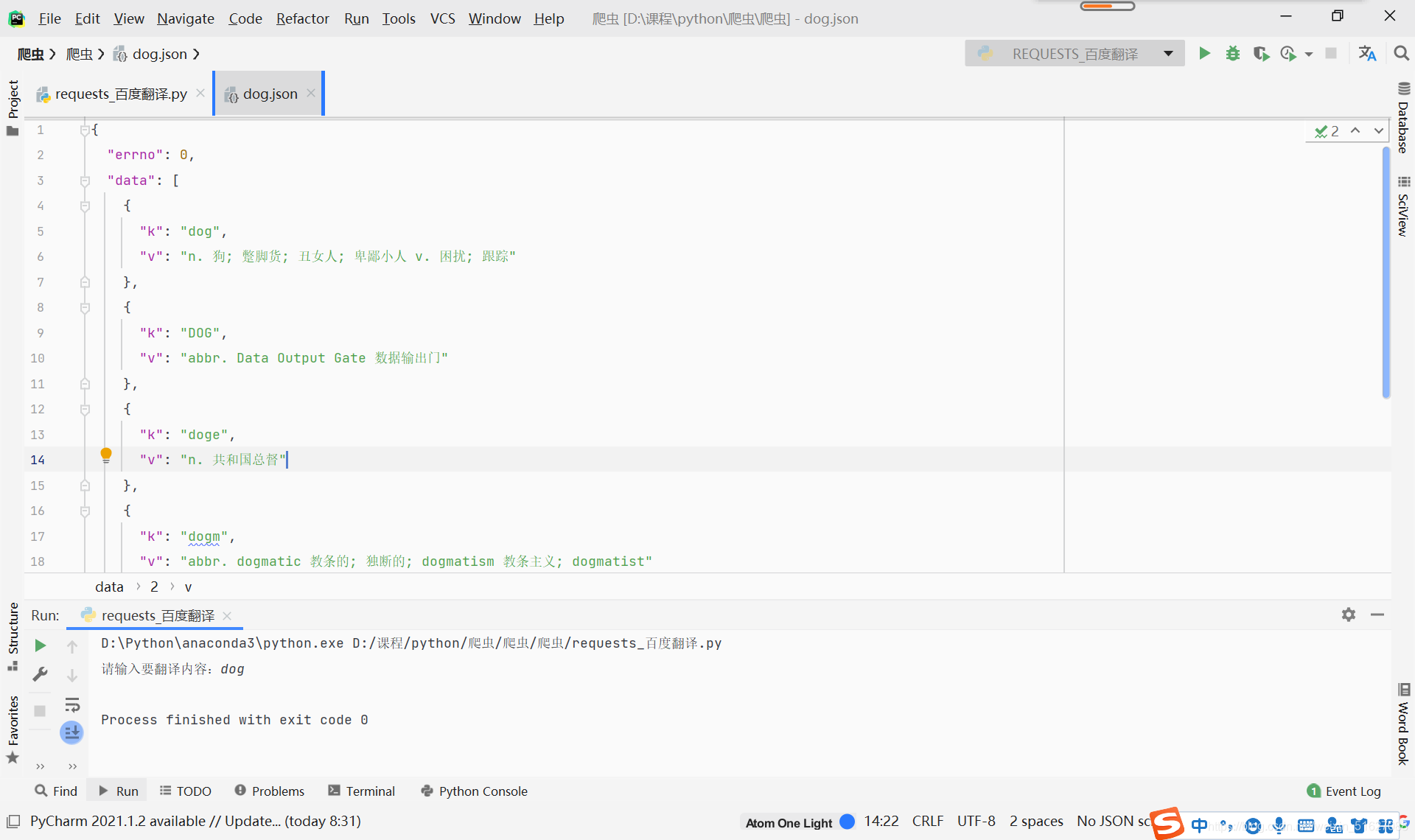Collapse the "data" array fold on line 3

pos(85,181)
